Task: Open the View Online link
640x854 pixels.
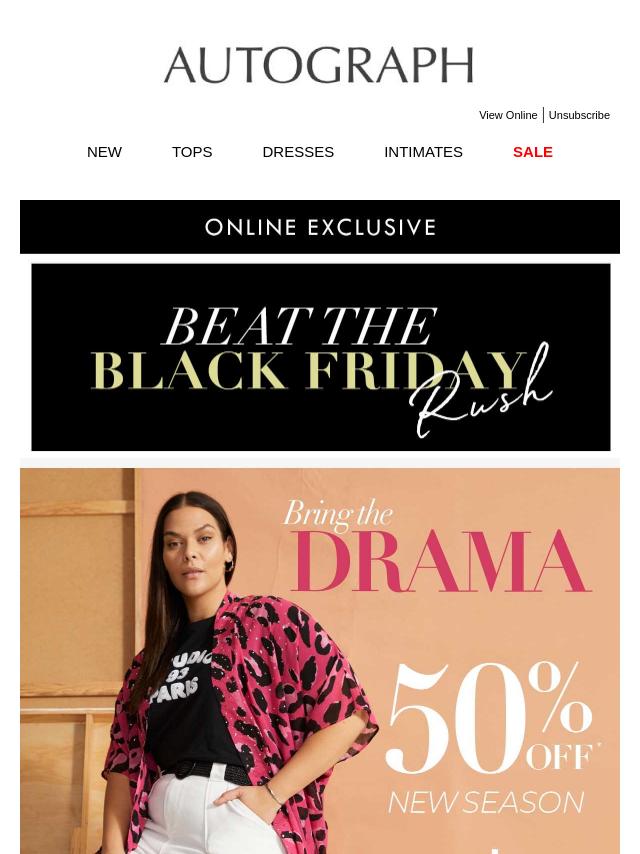Action: (x=508, y=115)
